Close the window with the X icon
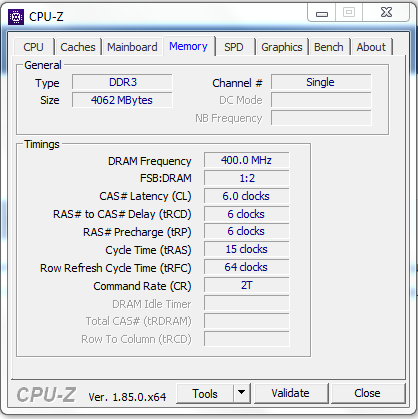This screenshot has height=419, width=418. [386, 13]
